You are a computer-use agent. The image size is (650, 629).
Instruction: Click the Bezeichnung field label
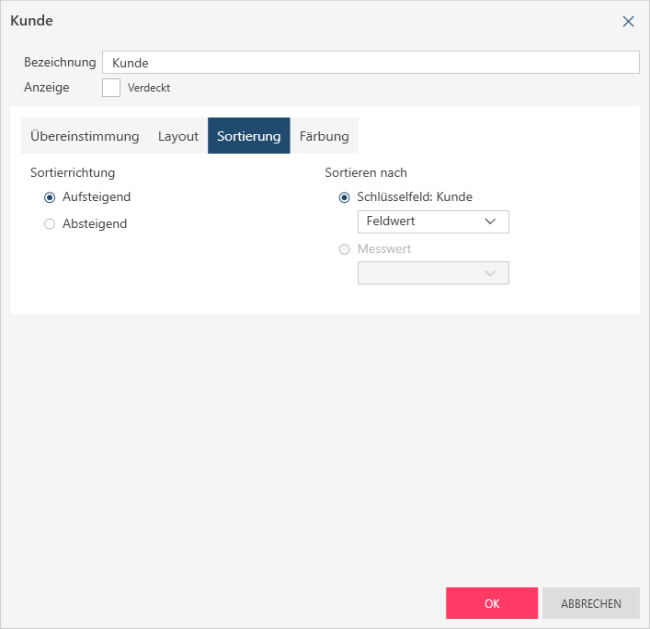coord(60,62)
